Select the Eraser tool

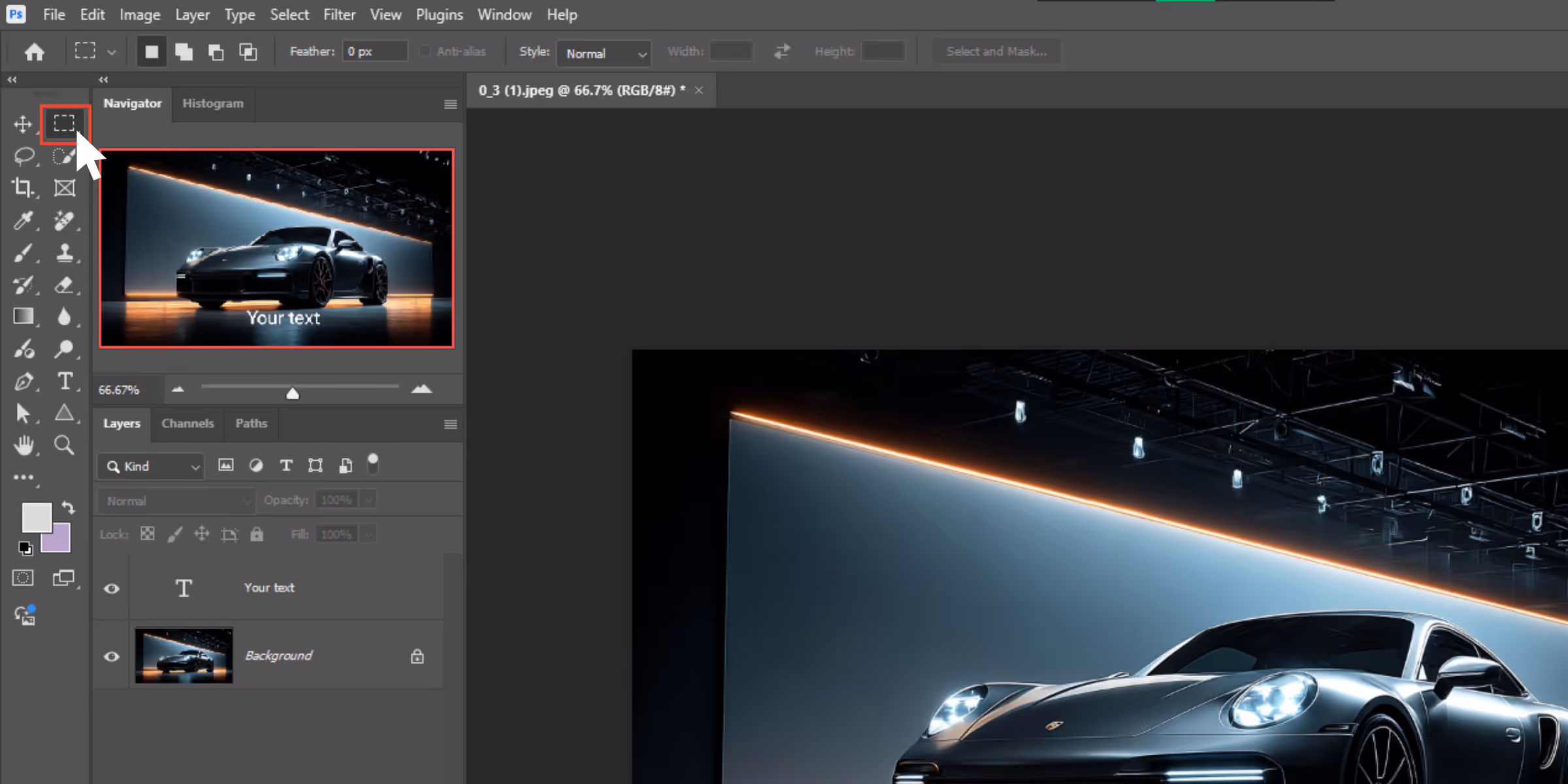pyautogui.click(x=64, y=285)
